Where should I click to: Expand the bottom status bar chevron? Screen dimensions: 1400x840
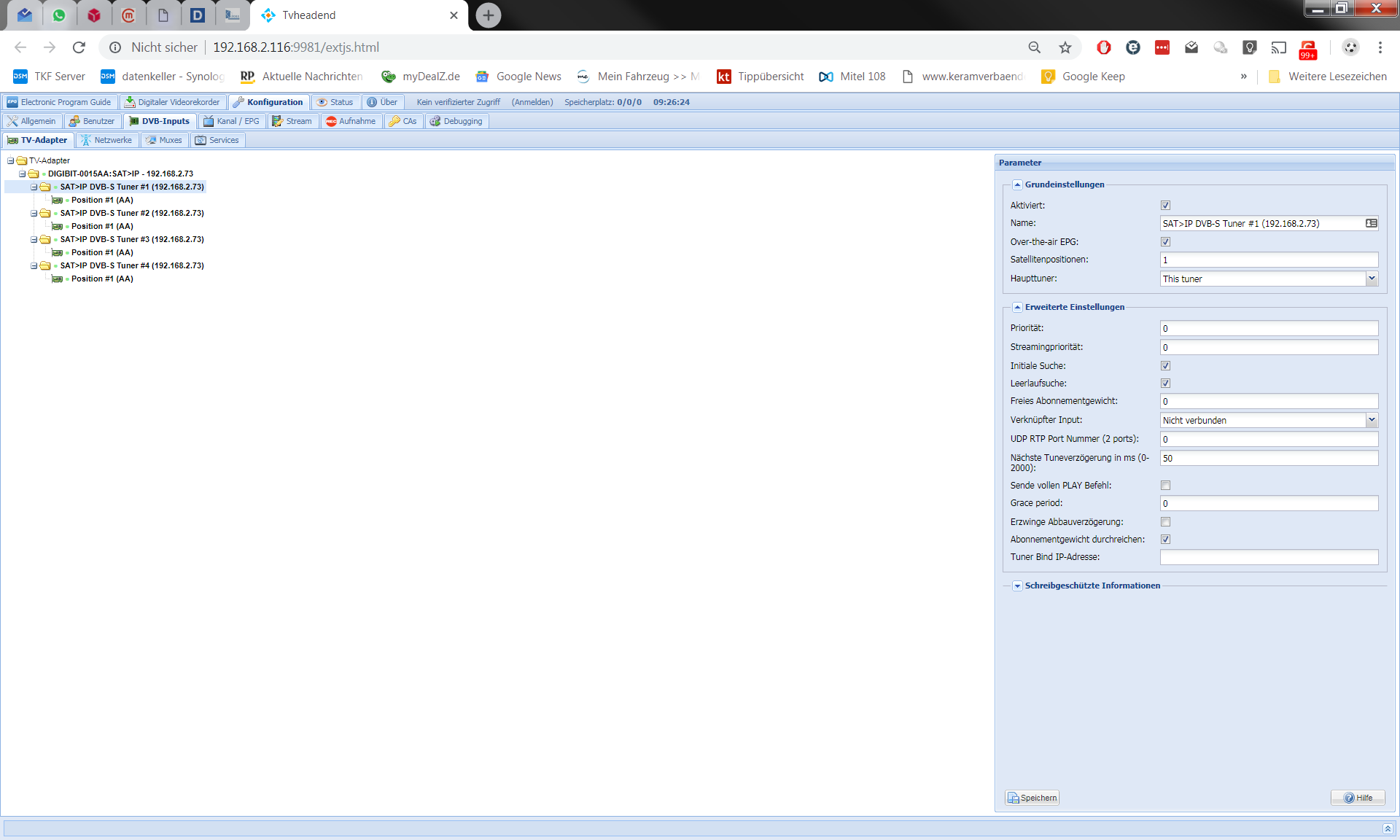[x=1387, y=828]
